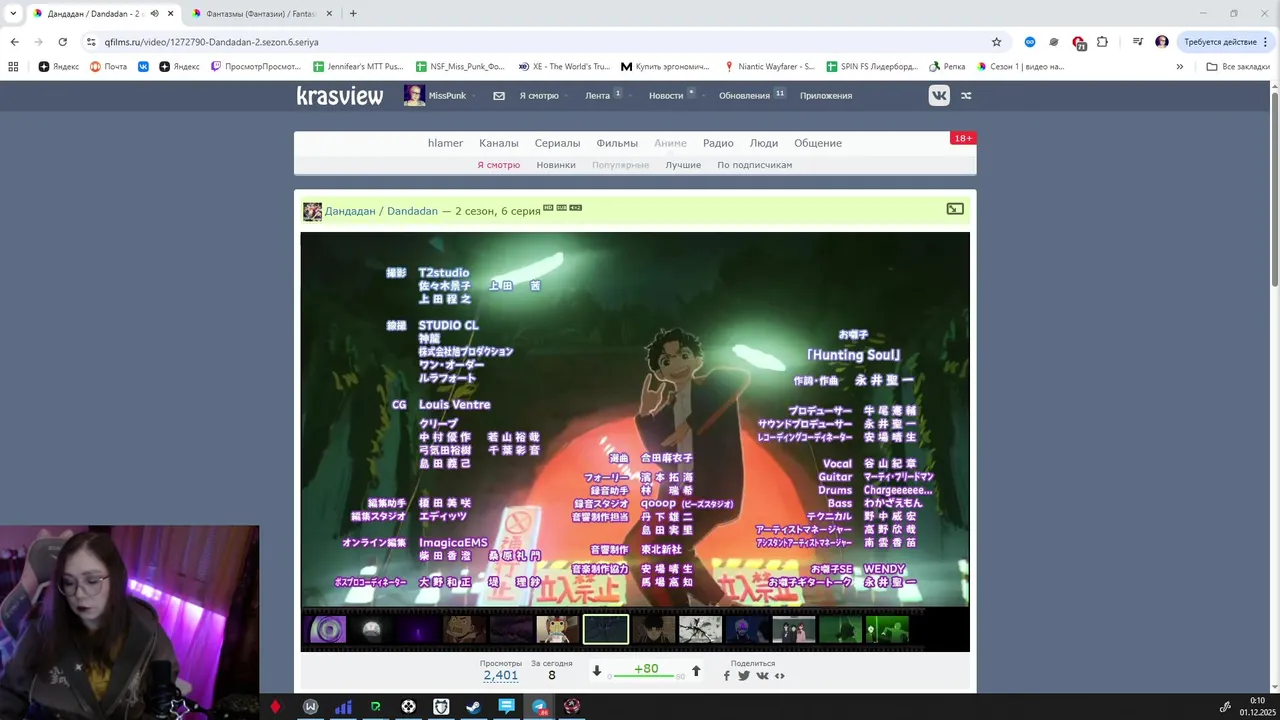Open the blue chat bubble taskbar app

(506, 706)
